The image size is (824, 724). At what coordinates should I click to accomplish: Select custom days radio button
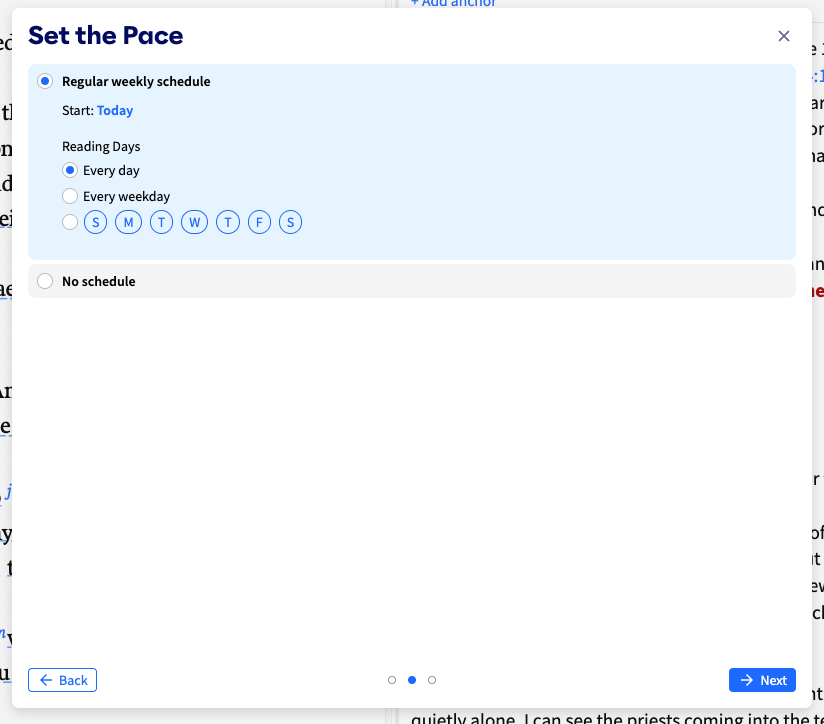(x=70, y=222)
